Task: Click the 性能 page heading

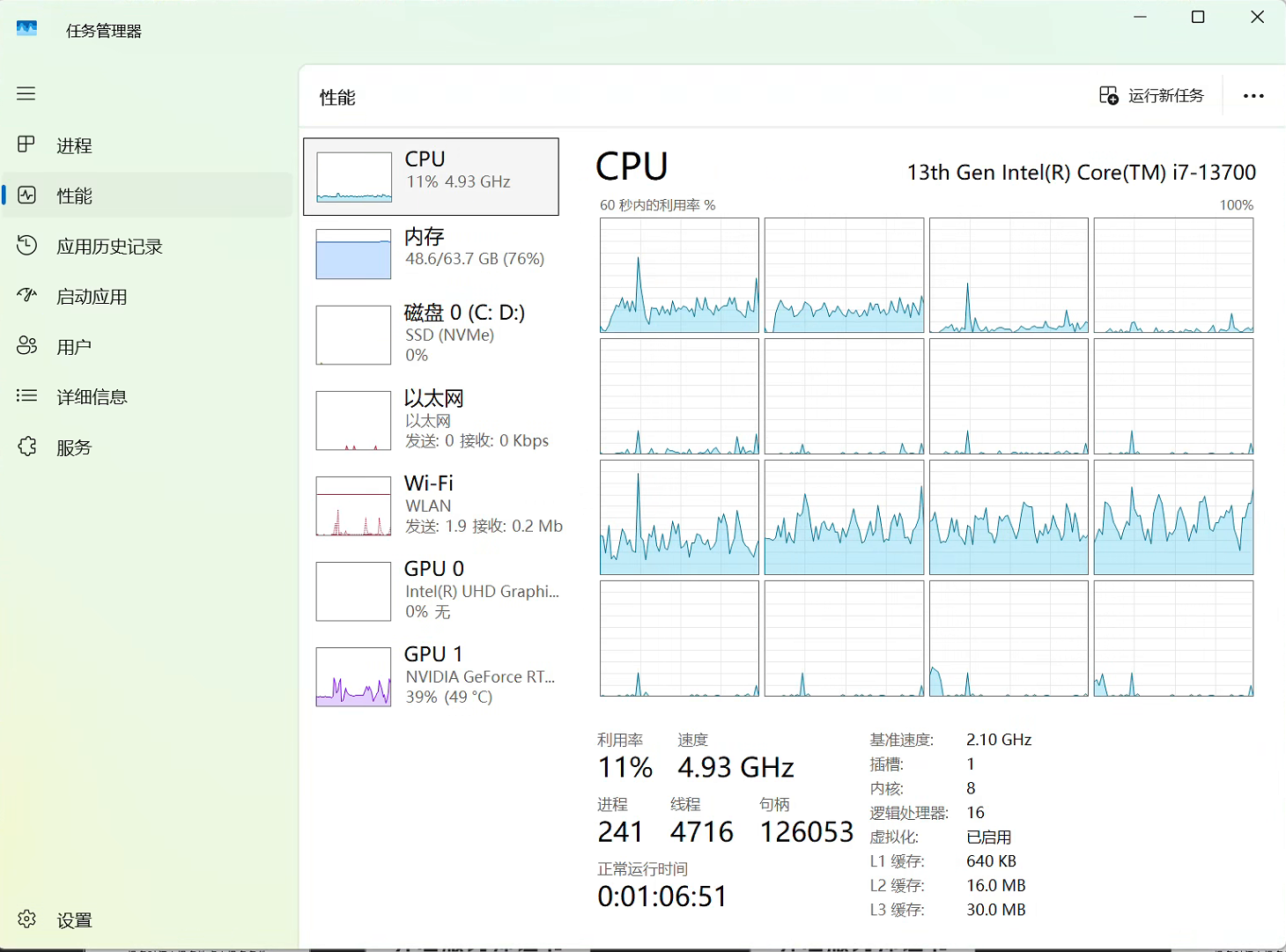Action: (x=337, y=98)
